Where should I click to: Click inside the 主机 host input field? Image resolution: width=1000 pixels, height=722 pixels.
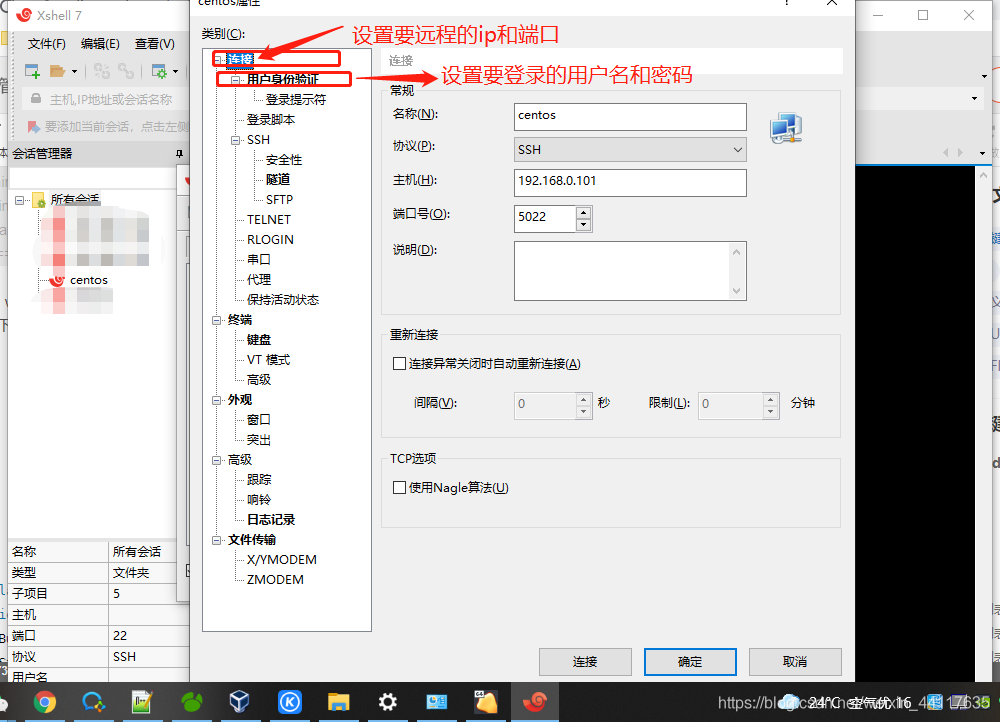tap(630, 183)
